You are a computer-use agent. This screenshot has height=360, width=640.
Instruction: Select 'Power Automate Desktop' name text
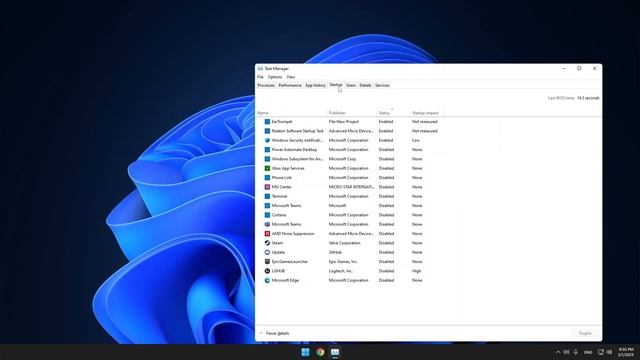(294, 150)
